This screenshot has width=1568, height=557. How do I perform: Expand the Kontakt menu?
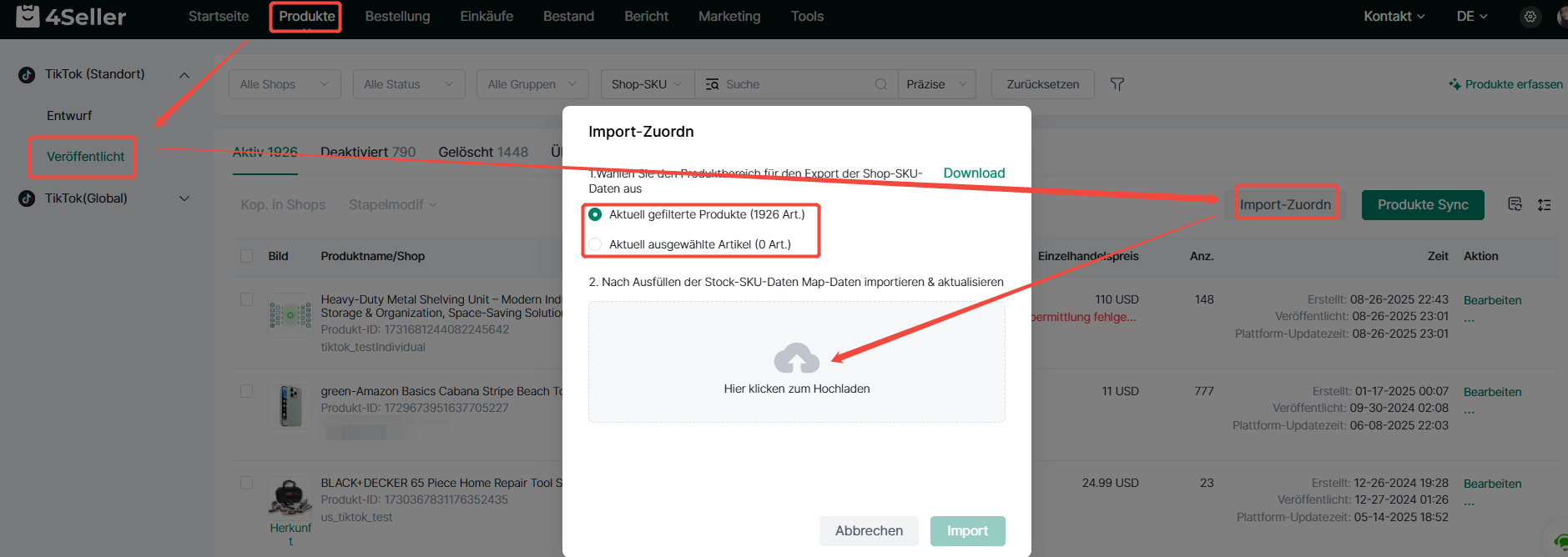1394,16
